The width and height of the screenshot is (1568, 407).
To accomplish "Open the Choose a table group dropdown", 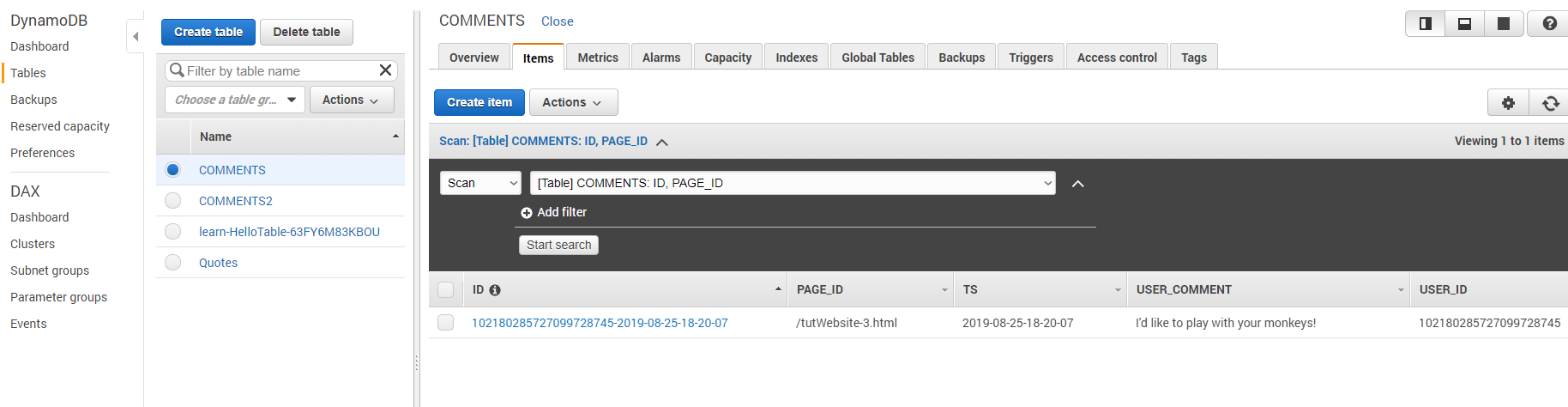I will [235, 100].
